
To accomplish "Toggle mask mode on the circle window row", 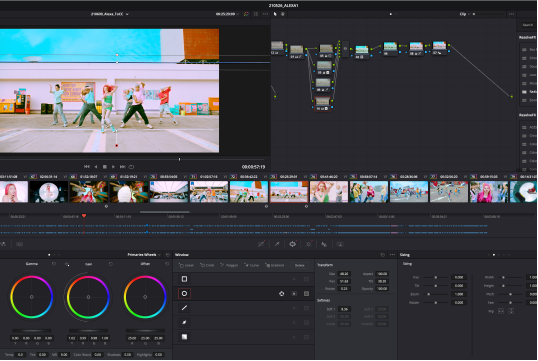I will [x=306, y=294].
